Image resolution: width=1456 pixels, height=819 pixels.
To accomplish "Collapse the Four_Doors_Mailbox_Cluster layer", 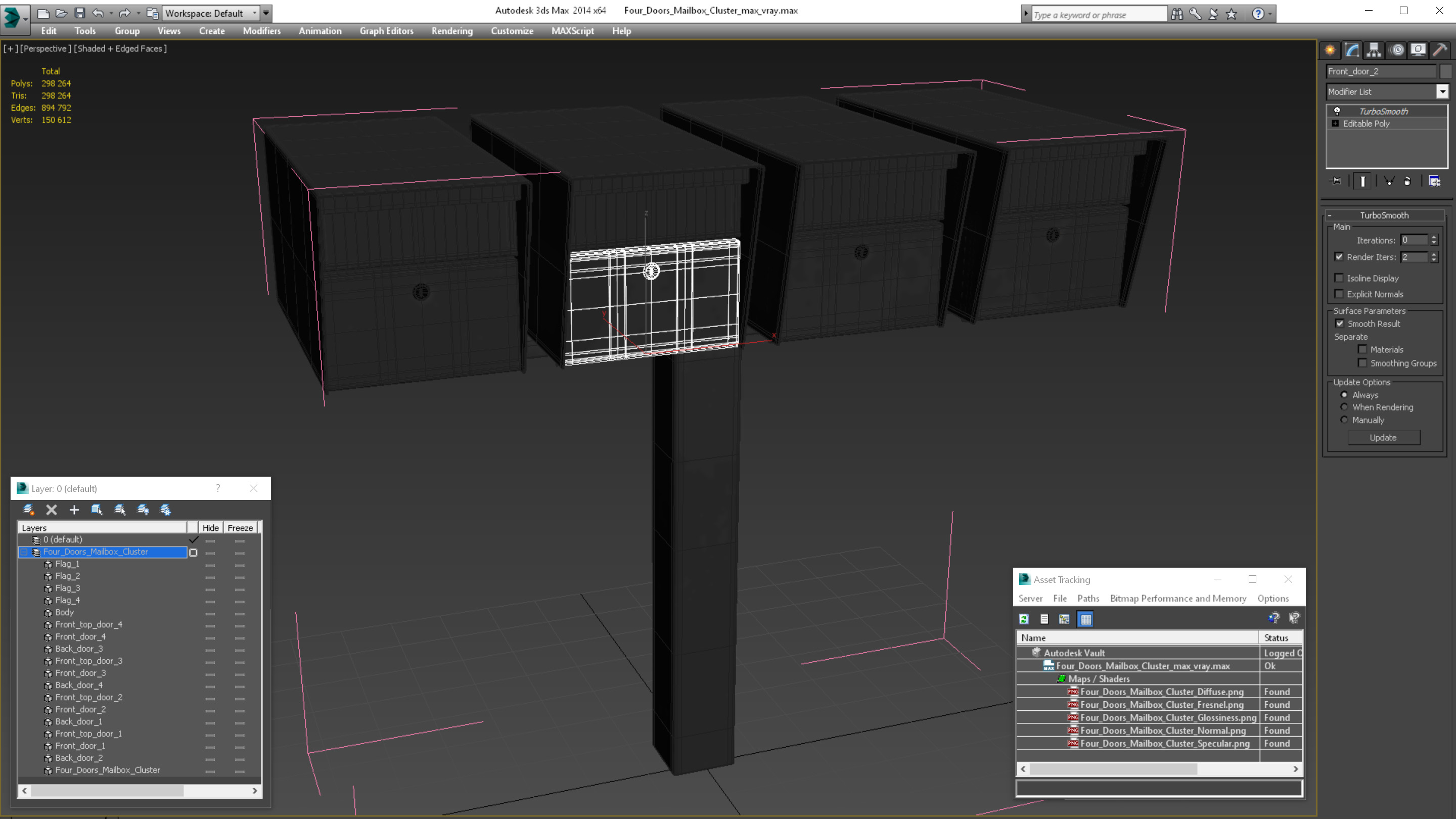I will pyautogui.click(x=24, y=552).
